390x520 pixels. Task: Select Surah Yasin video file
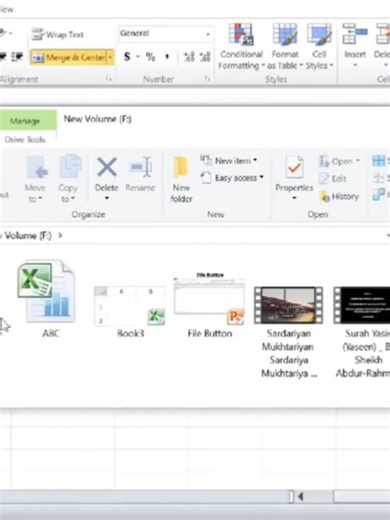pyautogui.click(x=363, y=332)
